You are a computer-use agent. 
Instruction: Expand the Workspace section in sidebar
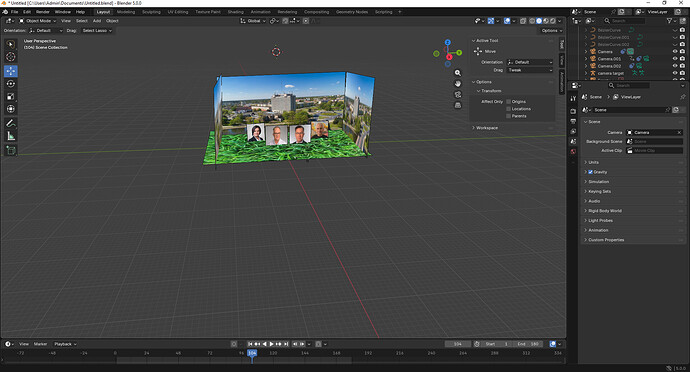tap(487, 128)
